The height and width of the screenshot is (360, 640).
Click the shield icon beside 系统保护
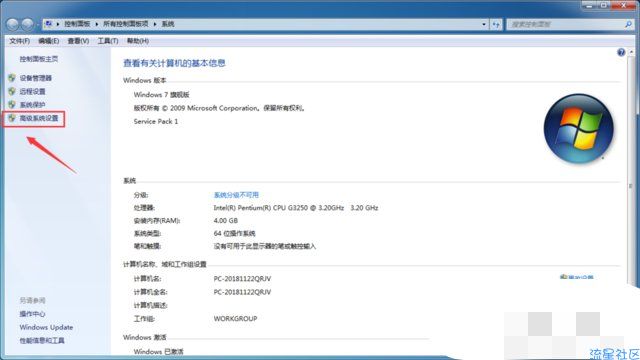pyautogui.click(x=12, y=104)
